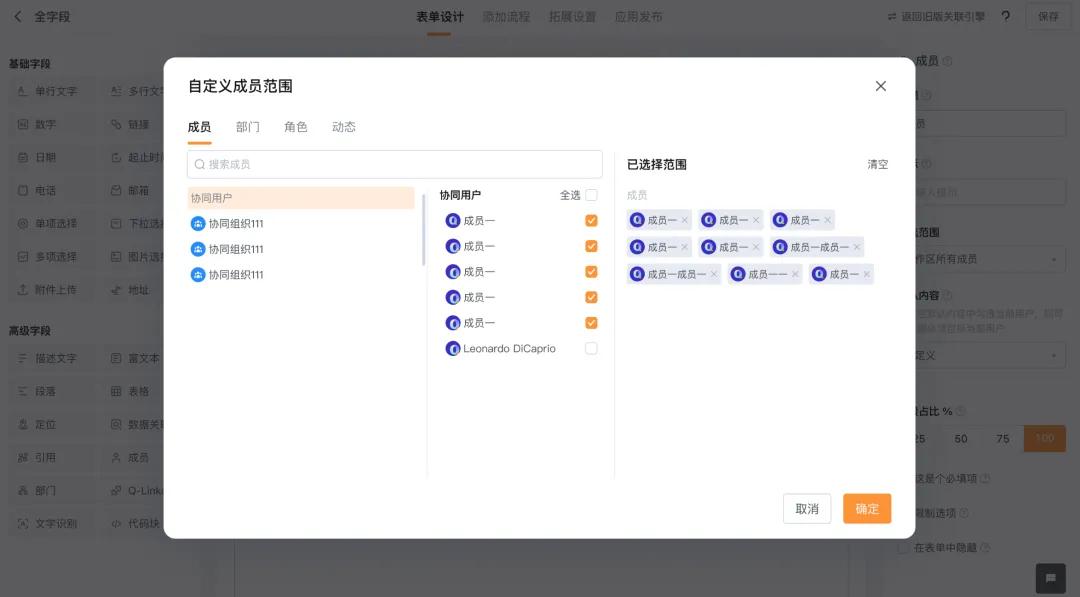Remove the 成员一成员一 chip ending the second row

(856, 247)
